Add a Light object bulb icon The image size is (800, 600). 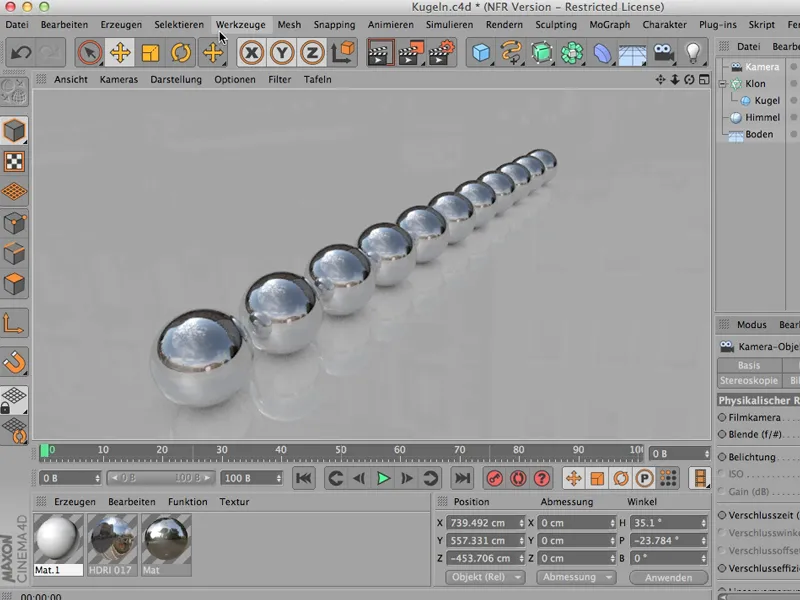pos(693,53)
